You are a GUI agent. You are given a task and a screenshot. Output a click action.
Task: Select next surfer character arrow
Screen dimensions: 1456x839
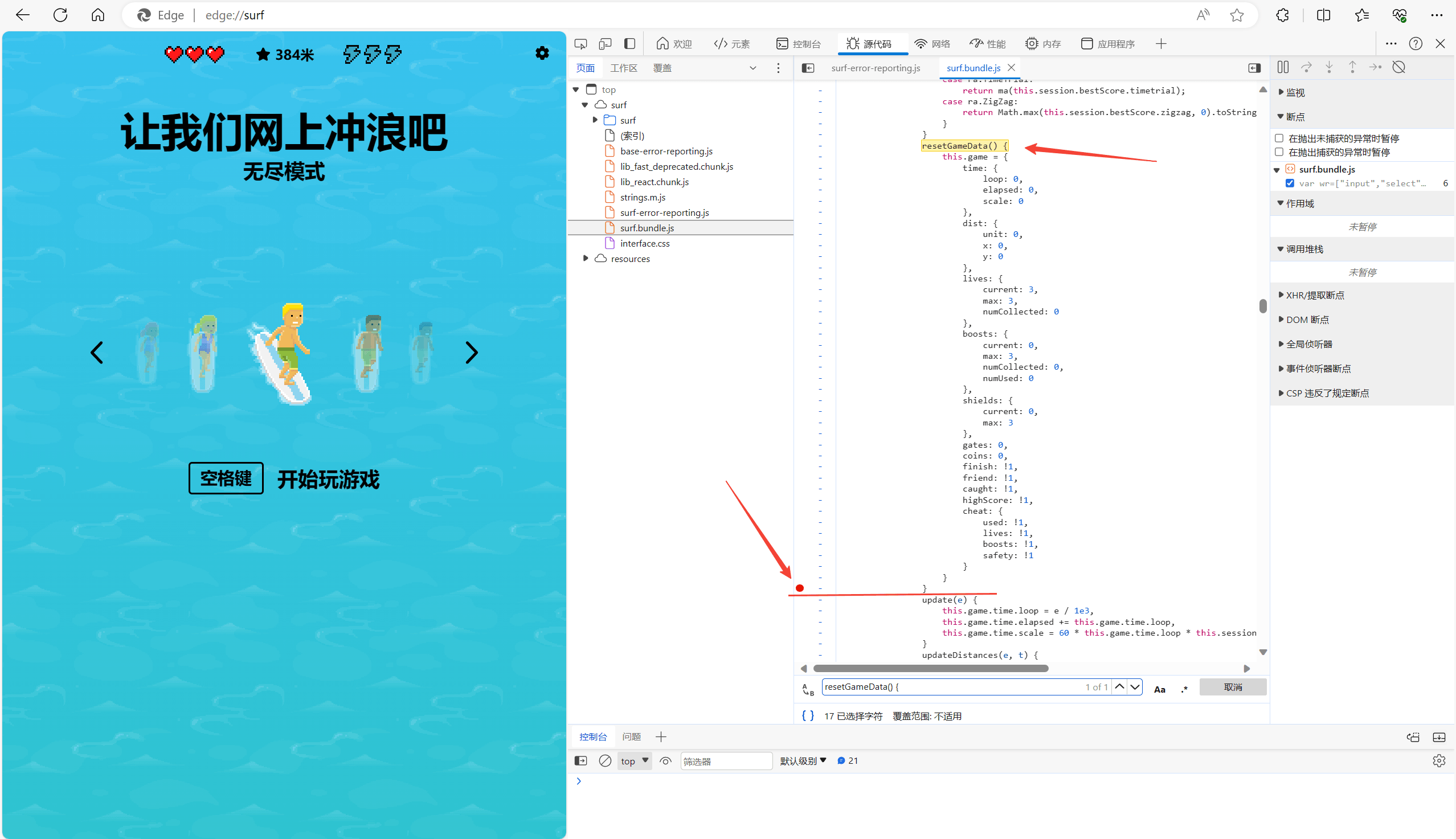pyautogui.click(x=472, y=352)
